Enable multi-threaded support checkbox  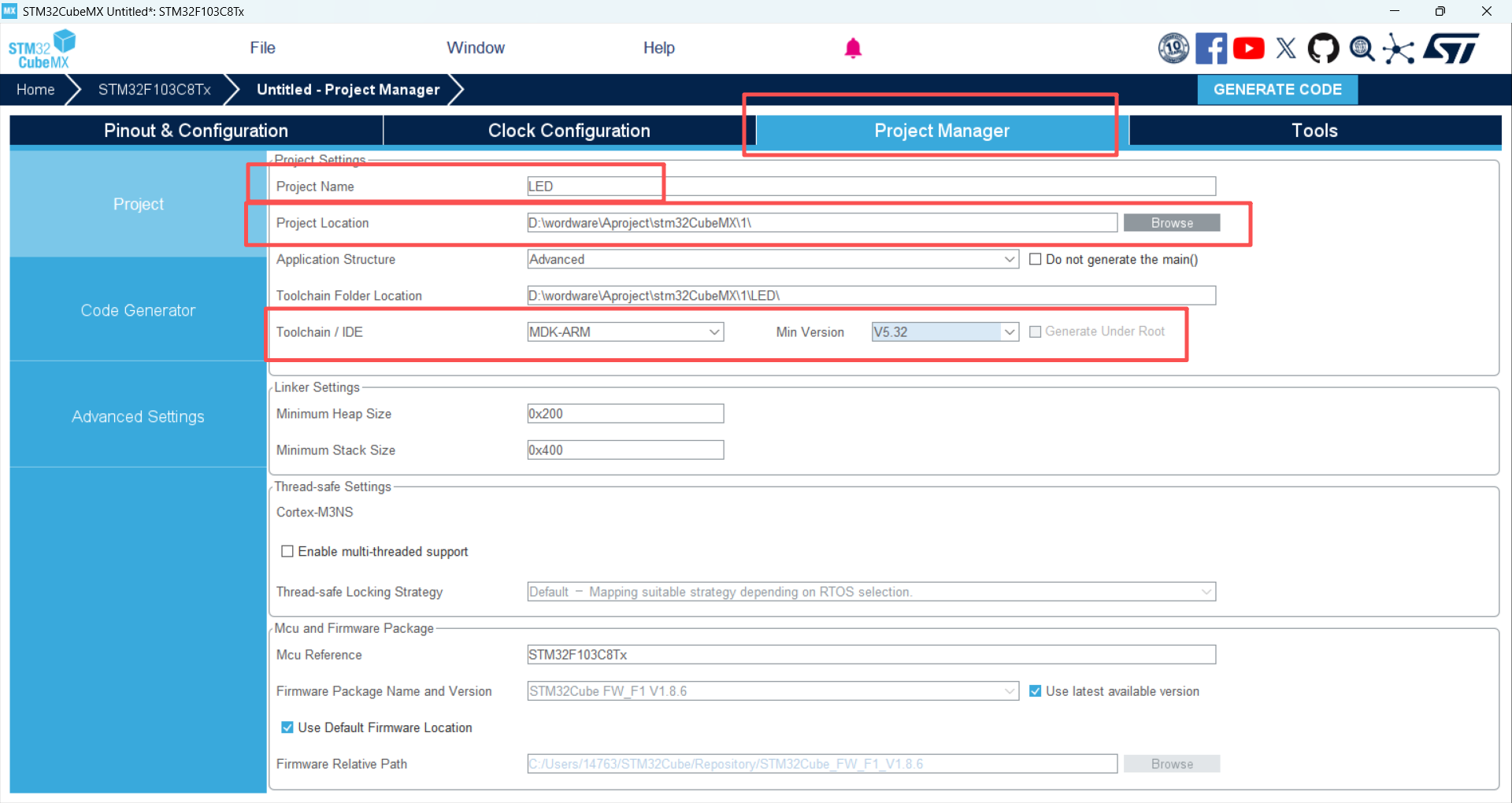click(x=287, y=551)
